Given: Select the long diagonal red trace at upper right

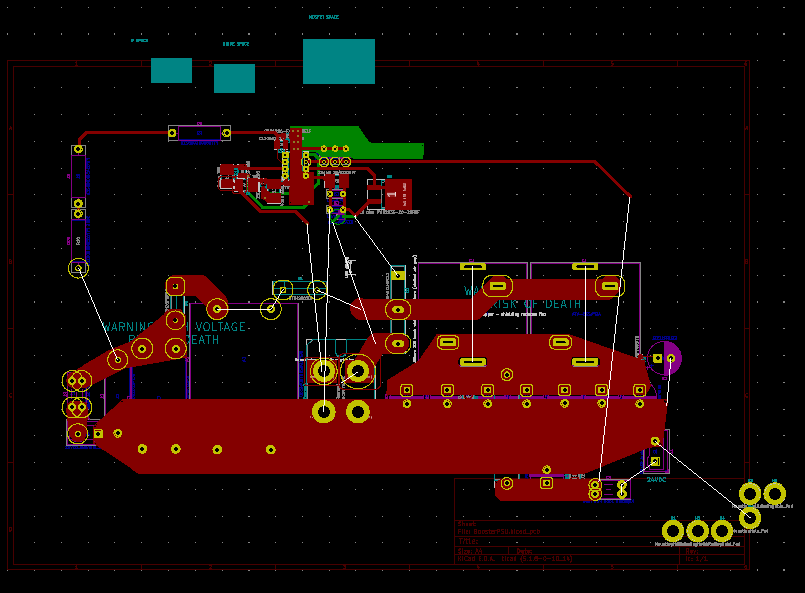Looking at the screenshot, I should point(612,179).
